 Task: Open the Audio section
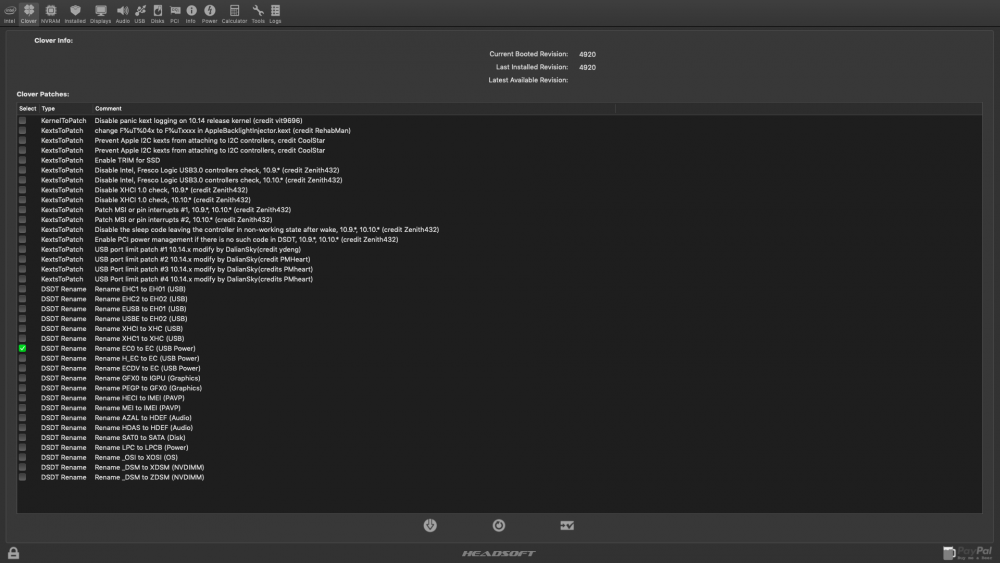coord(122,13)
